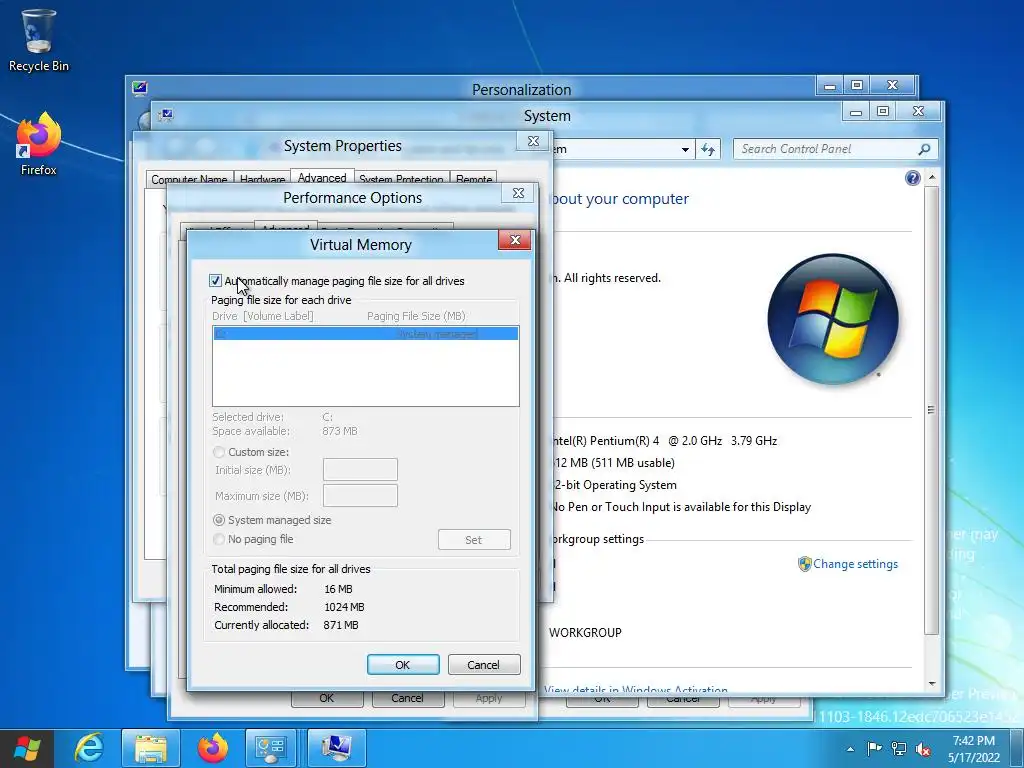Click the search magnifier in Control Panel
This screenshot has height=768, width=1024.
point(924,150)
